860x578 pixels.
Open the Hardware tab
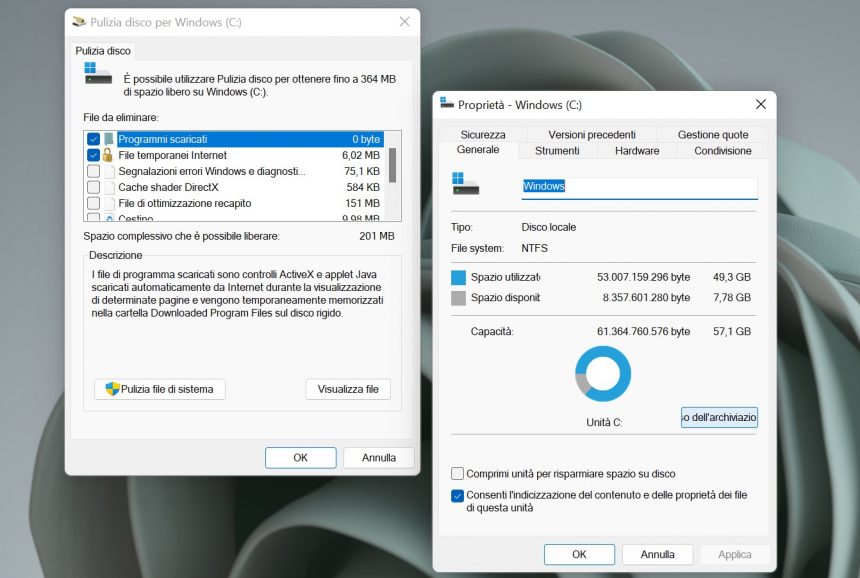pyautogui.click(x=637, y=150)
